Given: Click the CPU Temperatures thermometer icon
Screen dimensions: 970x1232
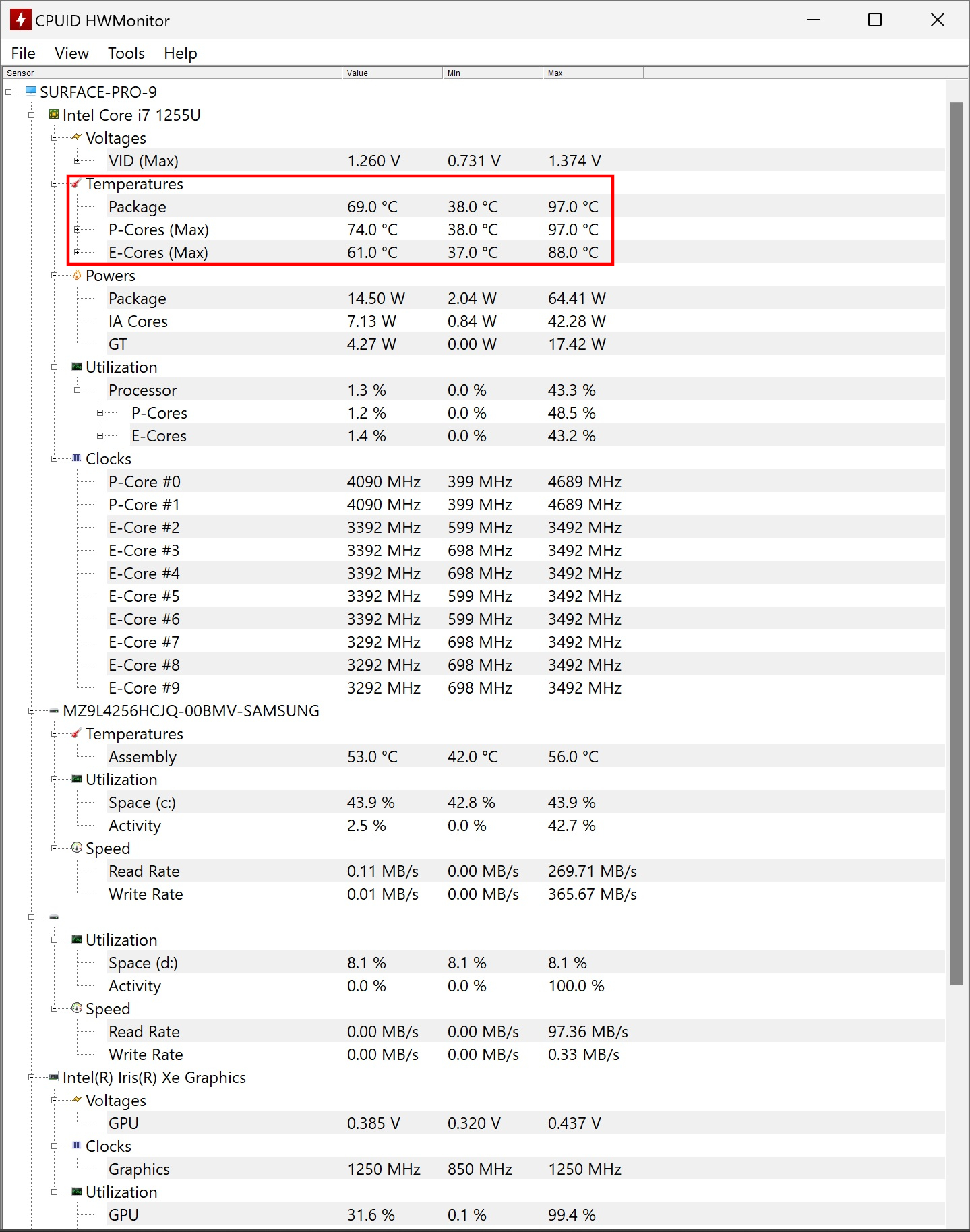Looking at the screenshot, I should click(x=77, y=183).
